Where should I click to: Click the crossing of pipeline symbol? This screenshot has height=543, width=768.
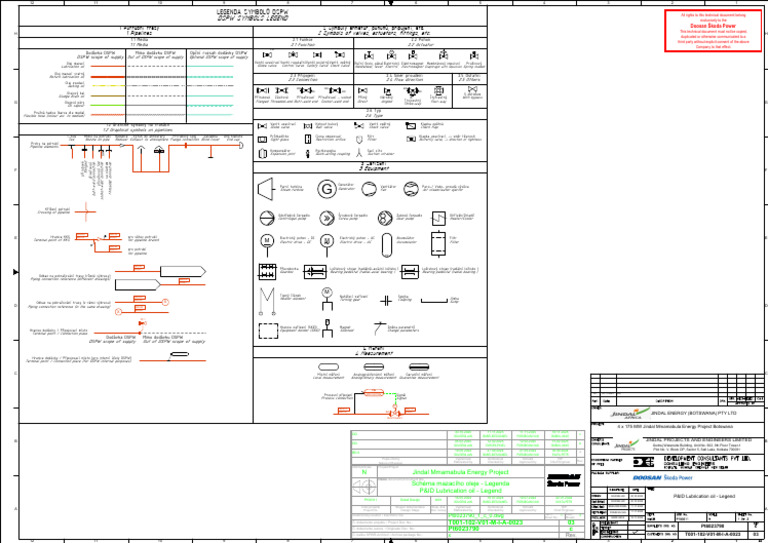coord(86,212)
